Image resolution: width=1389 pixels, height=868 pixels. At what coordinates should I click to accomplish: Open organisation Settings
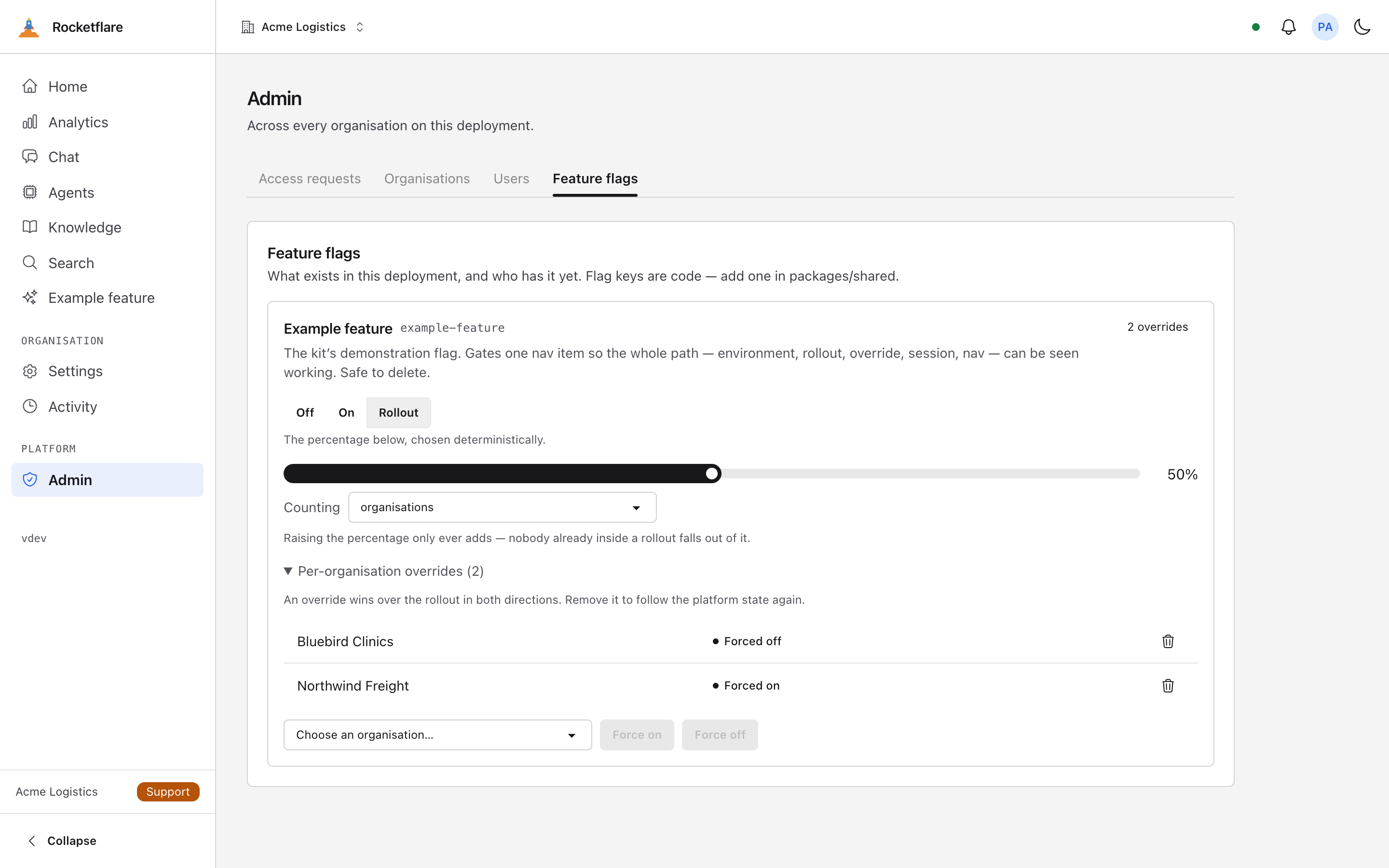(108, 371)
